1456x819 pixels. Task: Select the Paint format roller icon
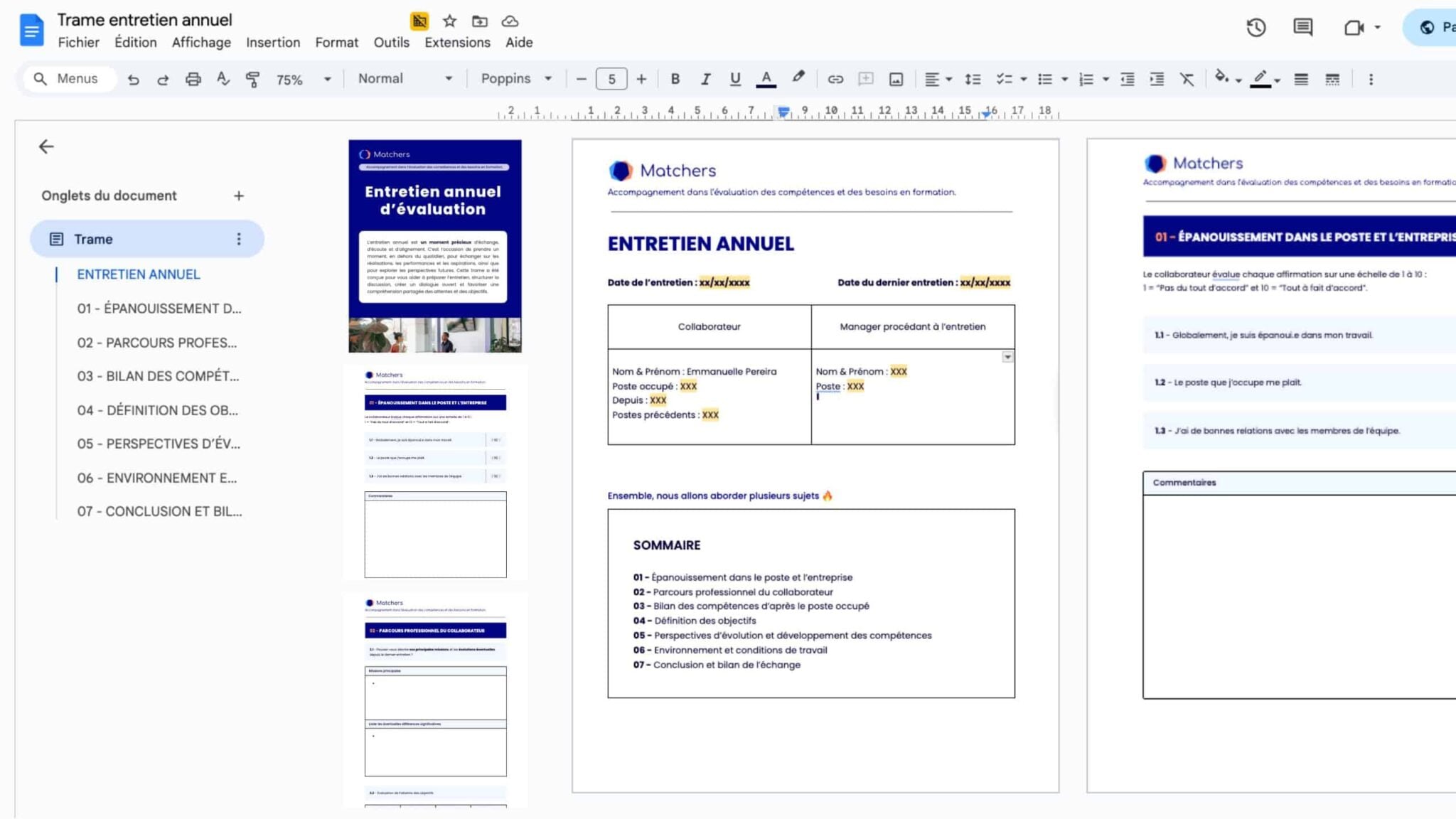[x=252, y=79]
